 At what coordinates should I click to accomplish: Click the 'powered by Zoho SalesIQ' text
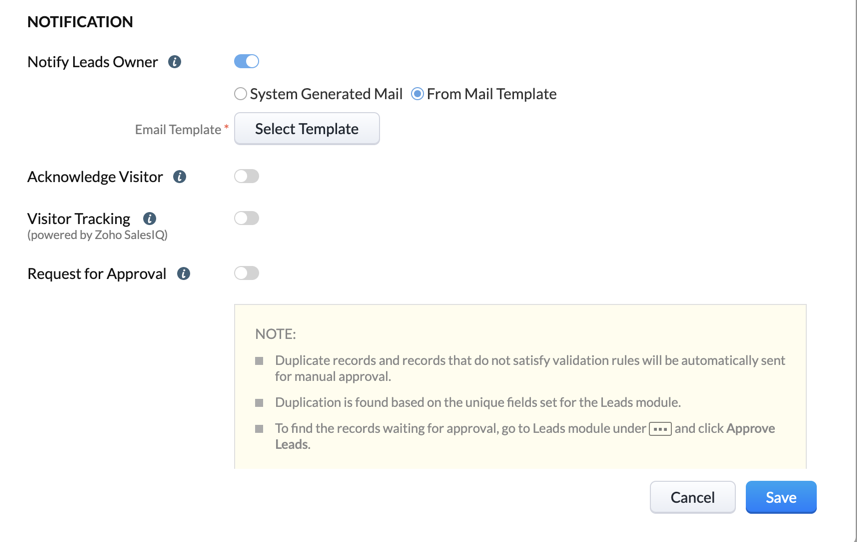[x=97, y=235]
